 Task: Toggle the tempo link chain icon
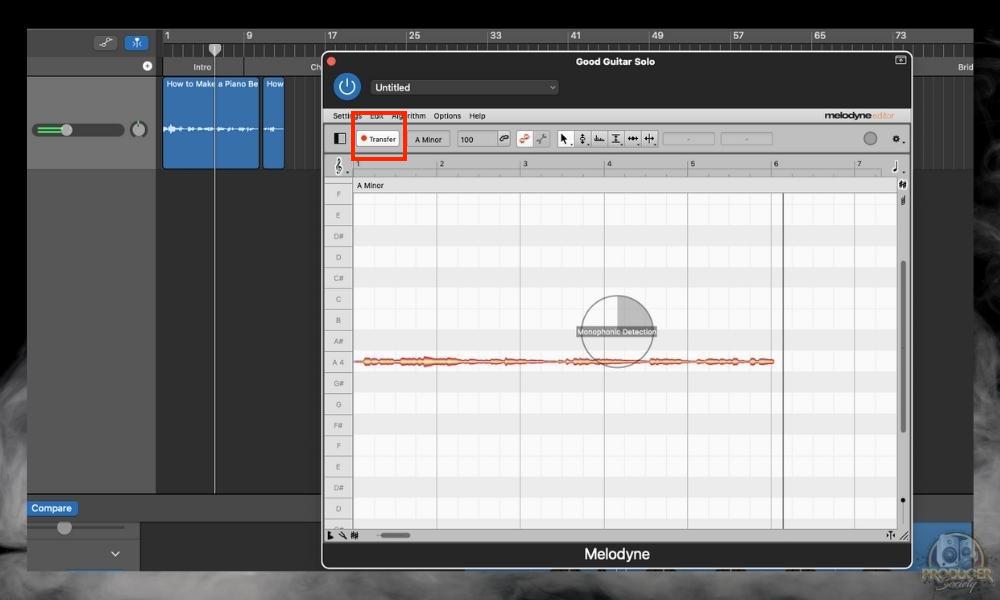tap(504, 138)
